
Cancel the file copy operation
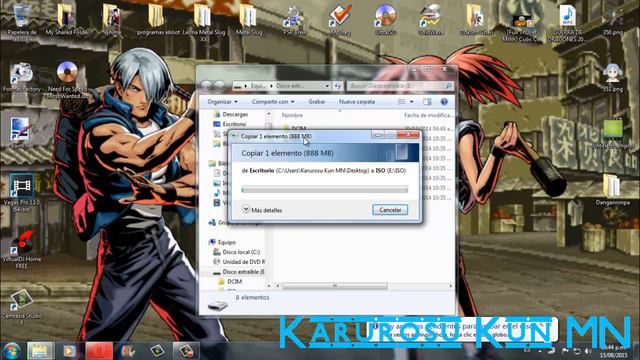[x=390, y=210]
